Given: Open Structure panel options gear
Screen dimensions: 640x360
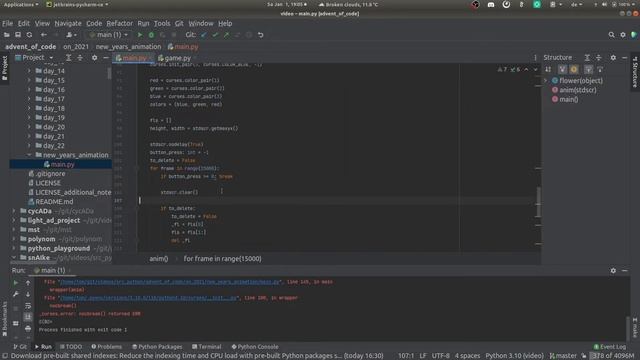Looking at the screenshot, I should (x=613, y=58).
